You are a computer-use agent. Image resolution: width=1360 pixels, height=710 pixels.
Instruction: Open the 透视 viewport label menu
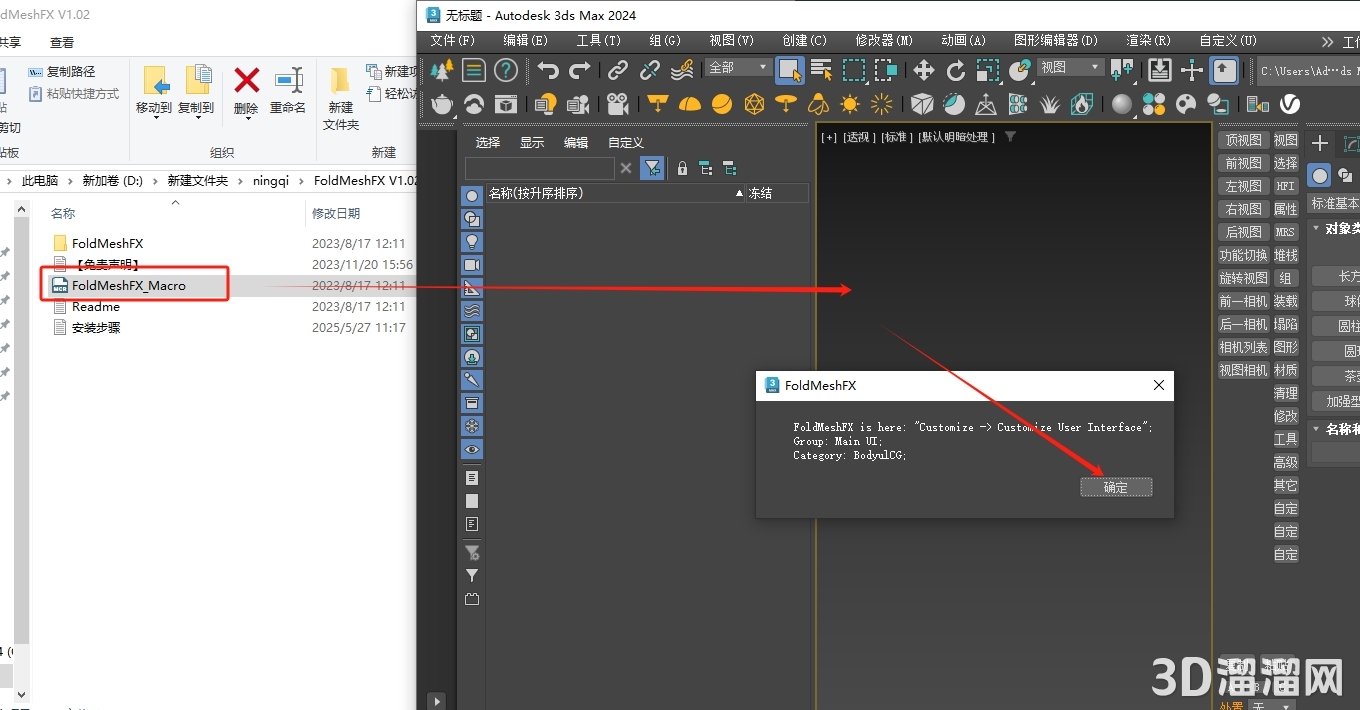tap(859, 137)
